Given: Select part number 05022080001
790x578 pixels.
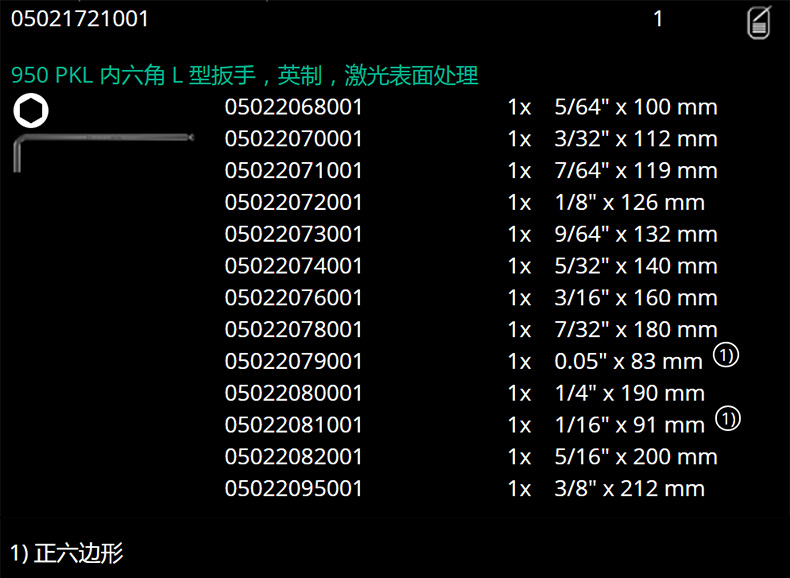Looking at the screenshot, I should tap(293, 394).
